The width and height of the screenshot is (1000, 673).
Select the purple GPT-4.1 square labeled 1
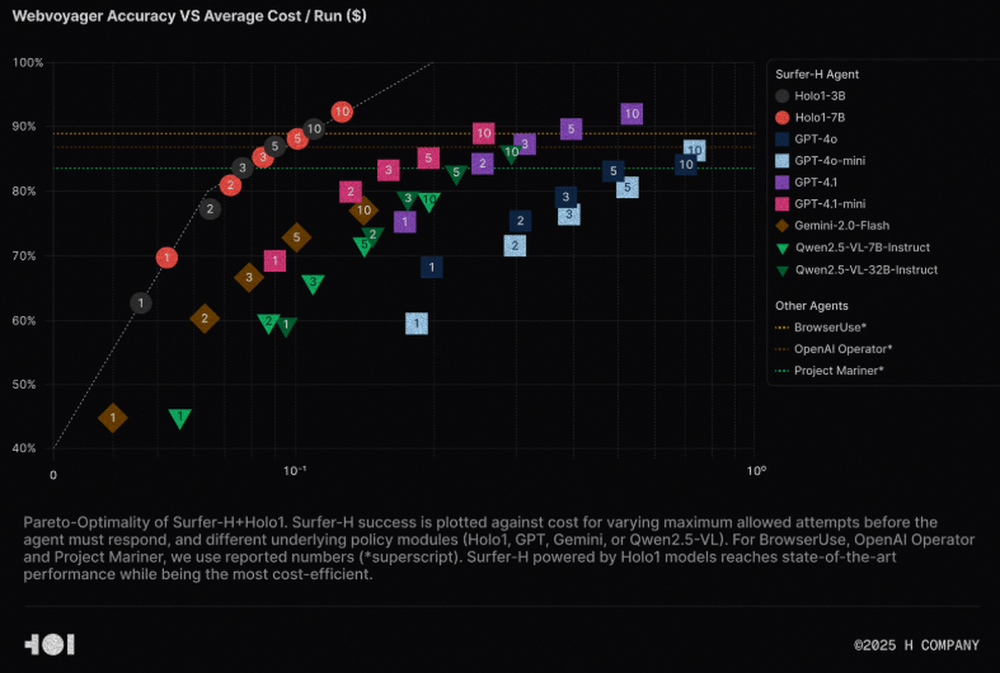pos(404,222)
